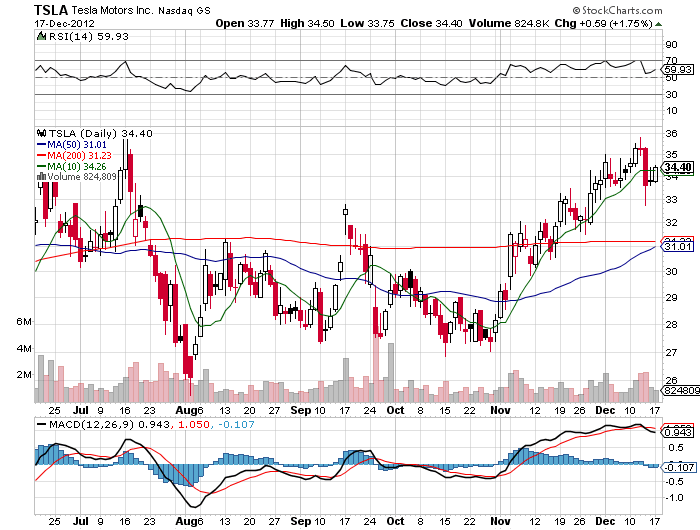Click the 59.93 RSI value tag on axis

(678, 70)
